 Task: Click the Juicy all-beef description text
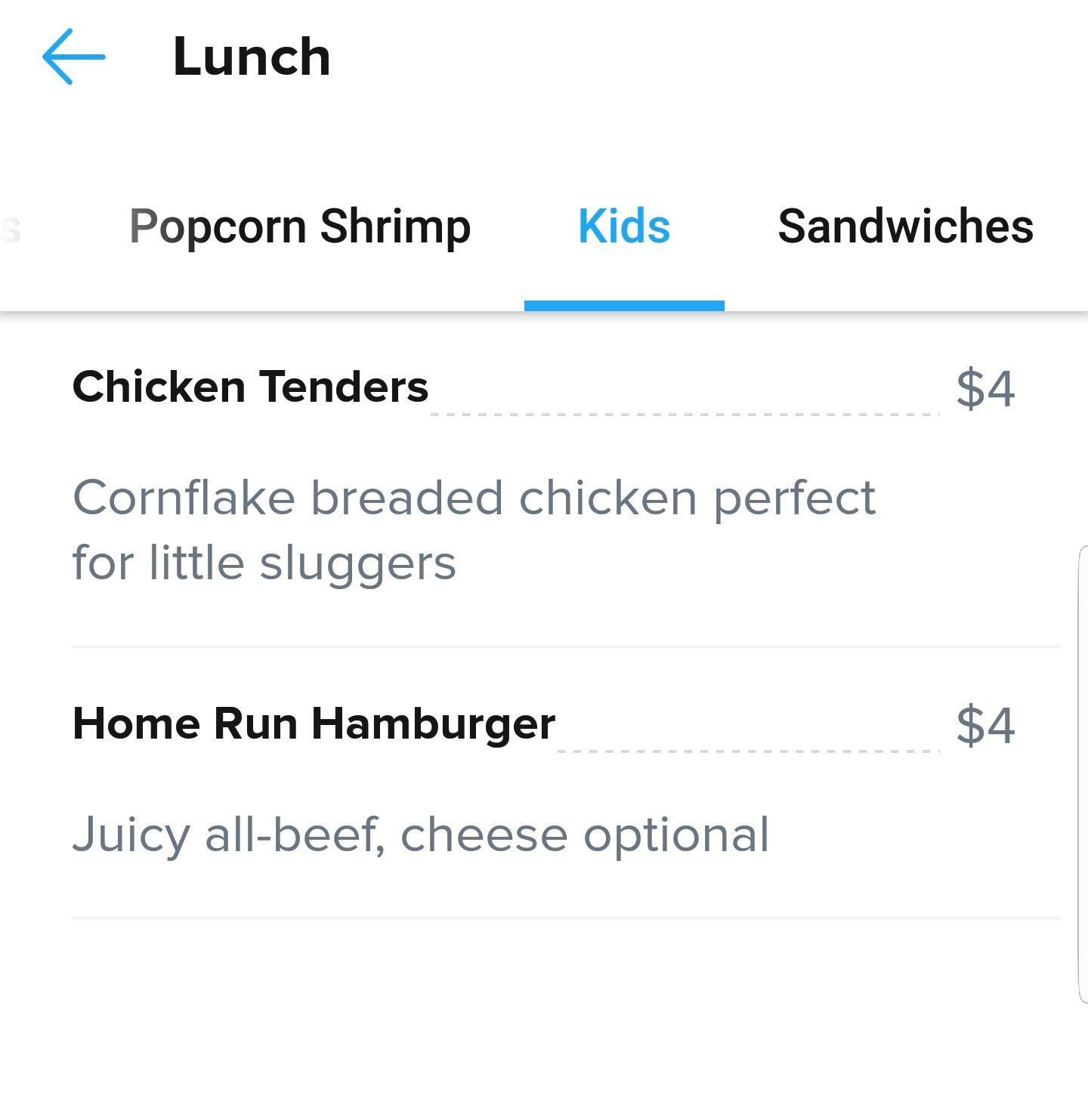(421, 835)
